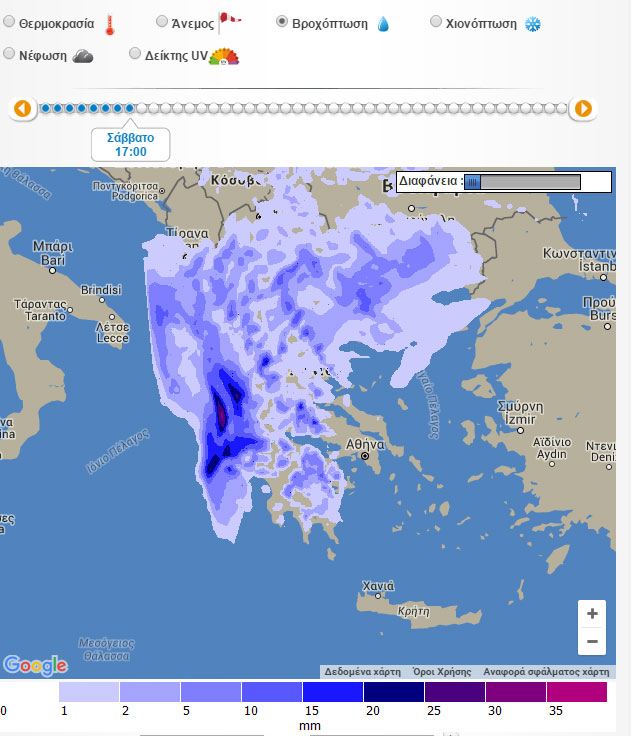Click the Google logo on map

pyautogui.click(x=35, y=665)
